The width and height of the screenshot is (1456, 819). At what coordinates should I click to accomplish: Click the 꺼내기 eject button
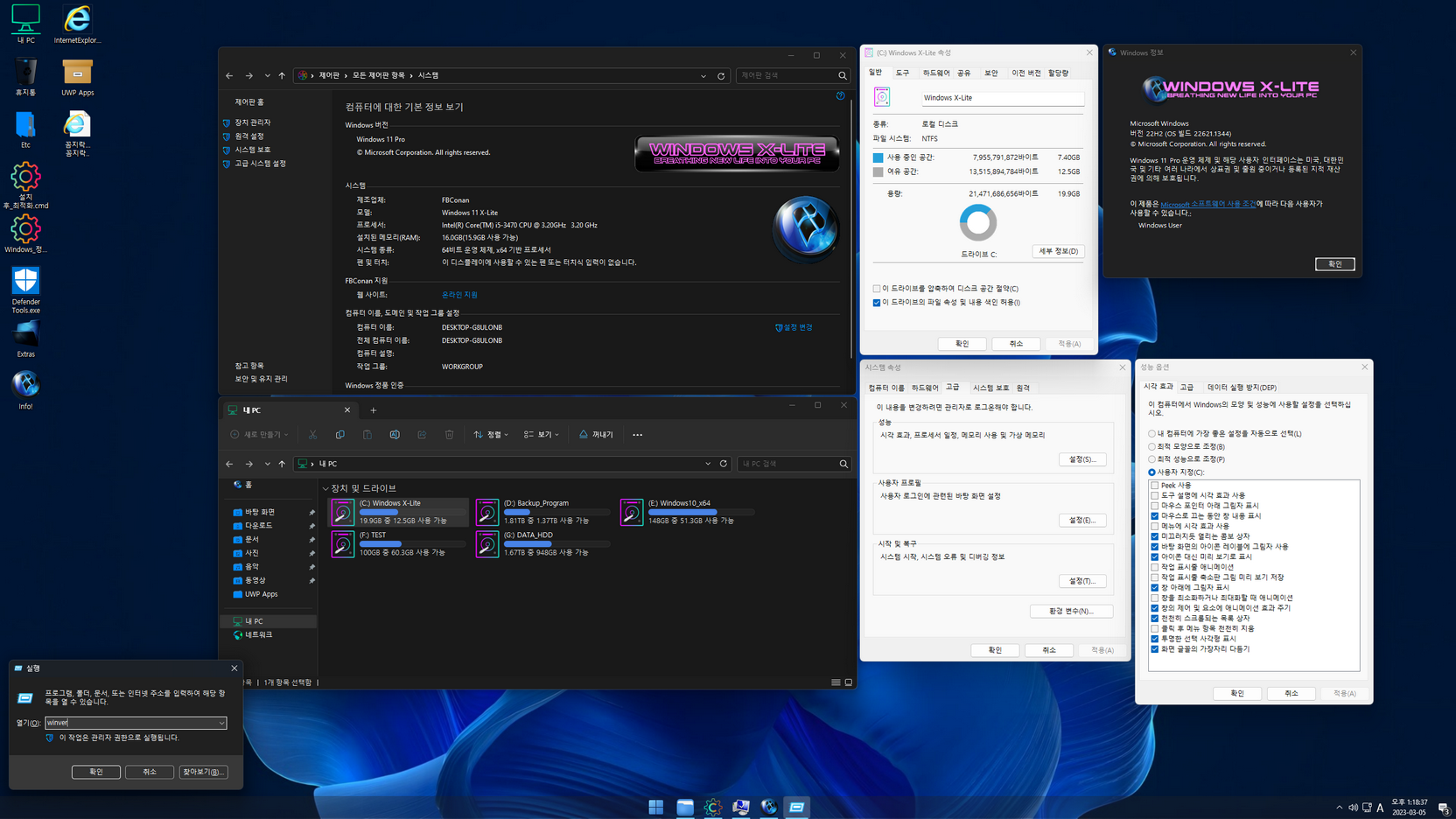click(596, 435)
